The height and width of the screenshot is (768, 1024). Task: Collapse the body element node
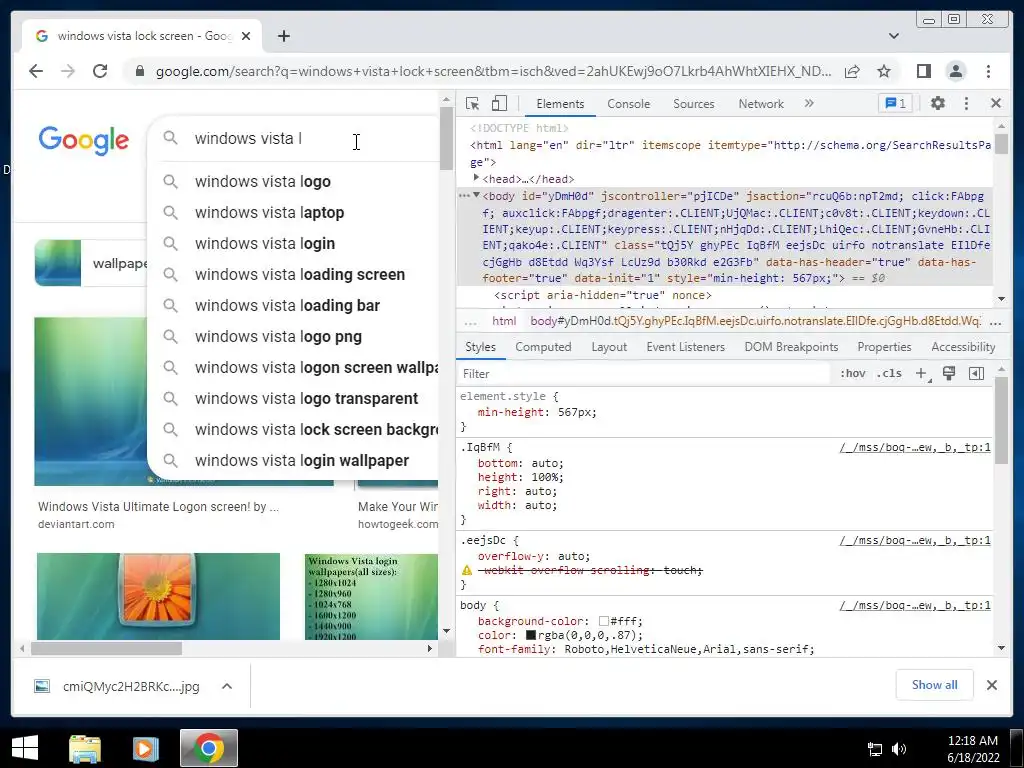[x=476, y=195]
